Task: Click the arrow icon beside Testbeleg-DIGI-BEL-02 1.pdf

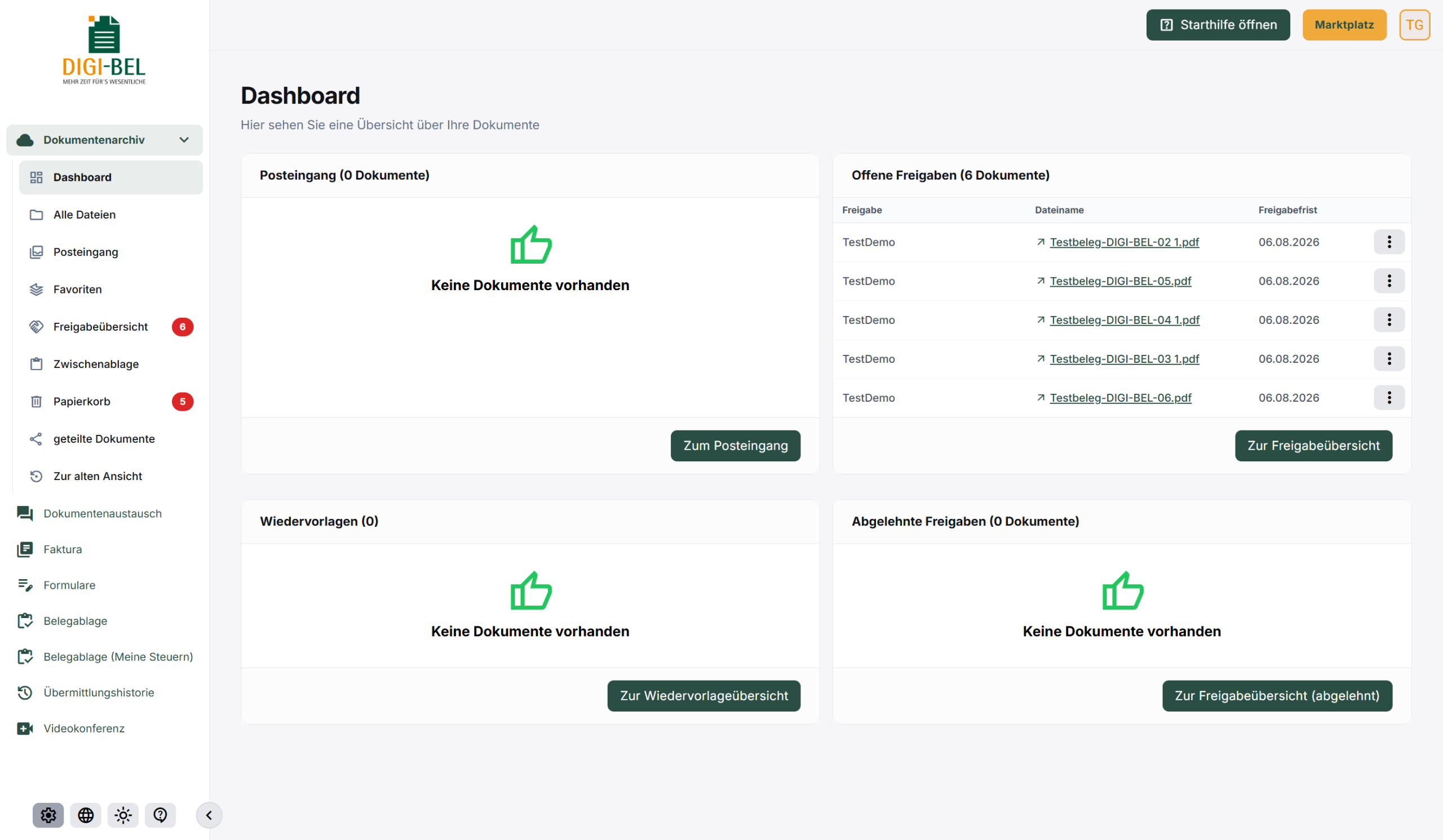Action: [1041, 242]
